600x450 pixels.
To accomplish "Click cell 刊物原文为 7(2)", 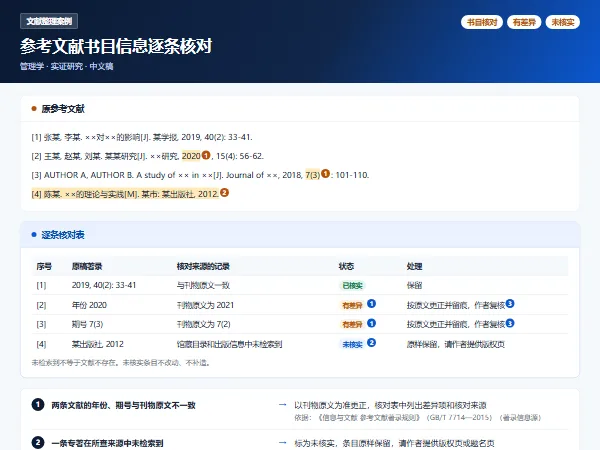I will [203, 324].
